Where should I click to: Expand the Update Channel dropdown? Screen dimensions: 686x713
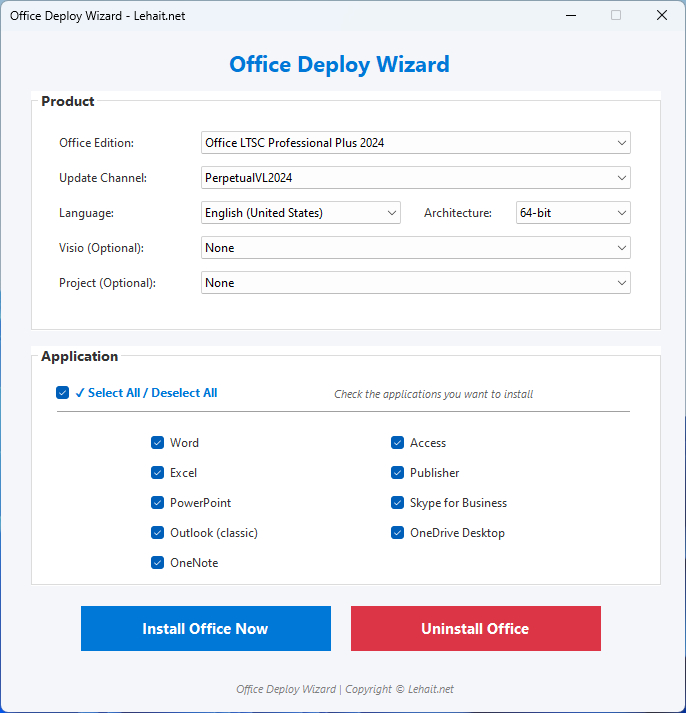[x=416, y=178]
